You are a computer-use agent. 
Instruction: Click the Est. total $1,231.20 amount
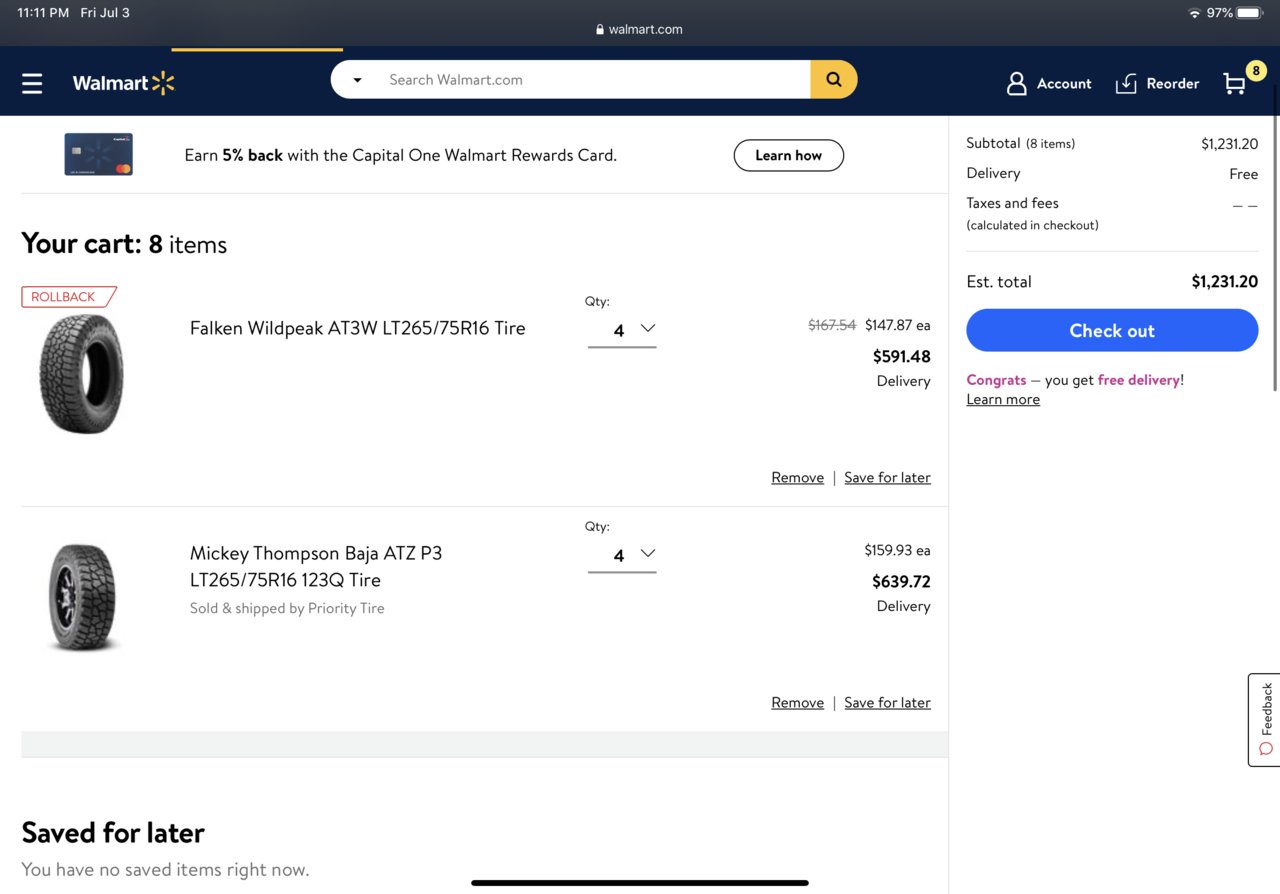point(1224,281)
